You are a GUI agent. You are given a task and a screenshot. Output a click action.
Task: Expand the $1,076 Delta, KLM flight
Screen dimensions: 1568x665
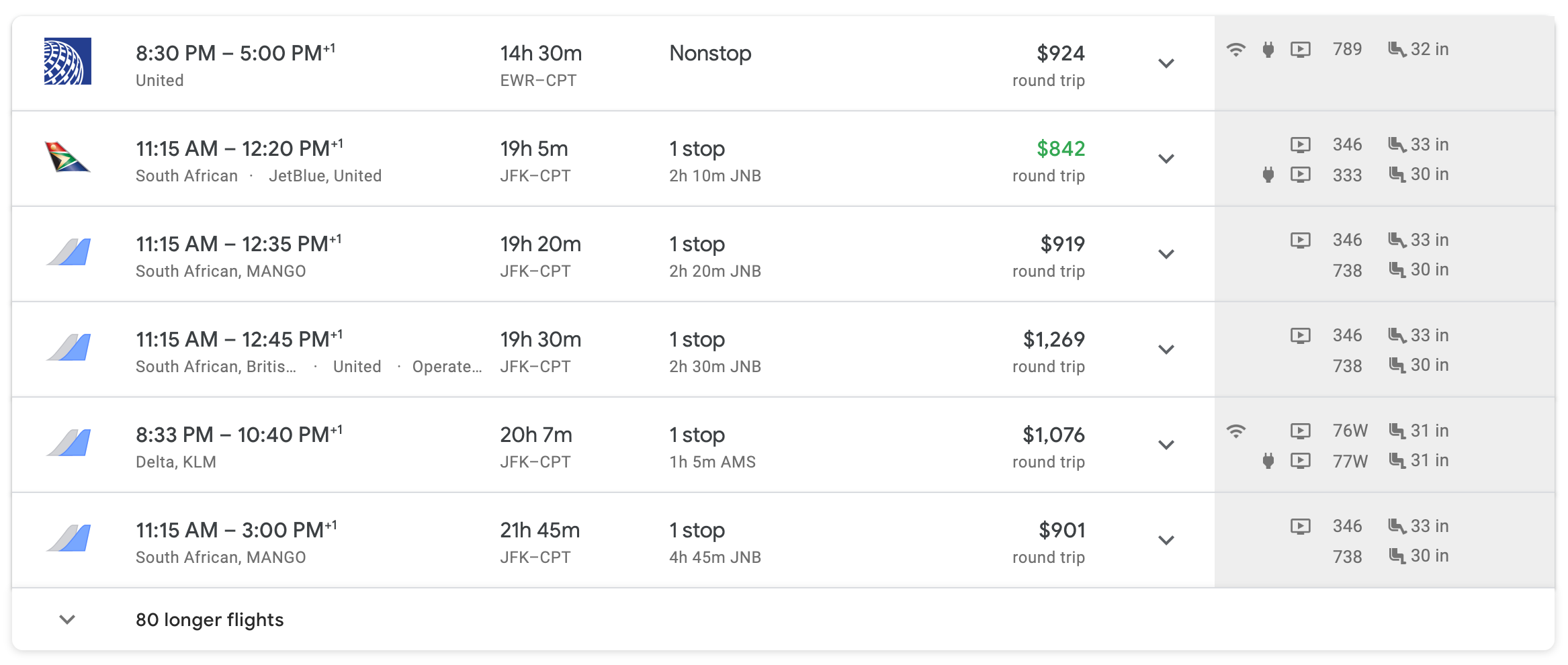coord(1166,445)
